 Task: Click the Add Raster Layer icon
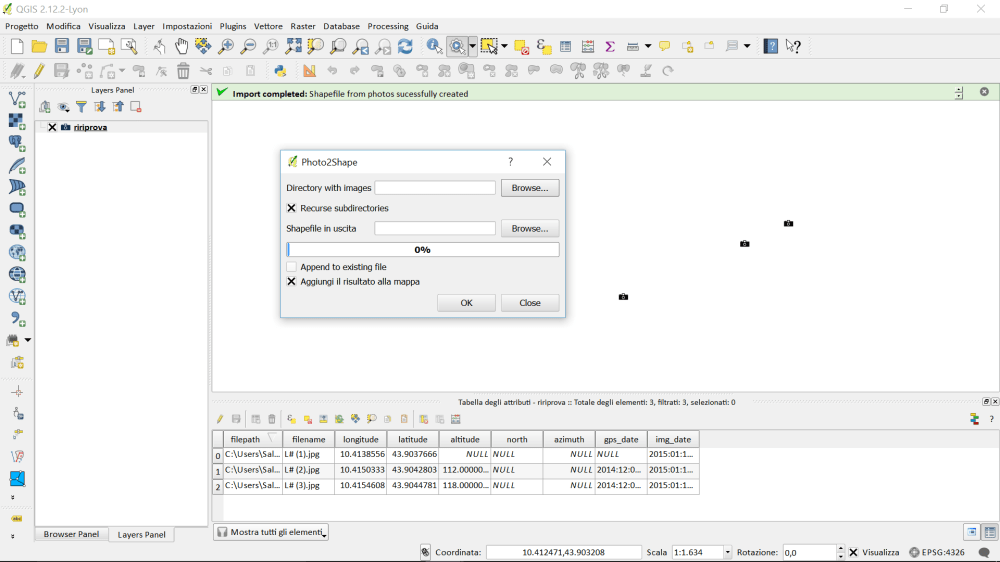tap(17, 121)
